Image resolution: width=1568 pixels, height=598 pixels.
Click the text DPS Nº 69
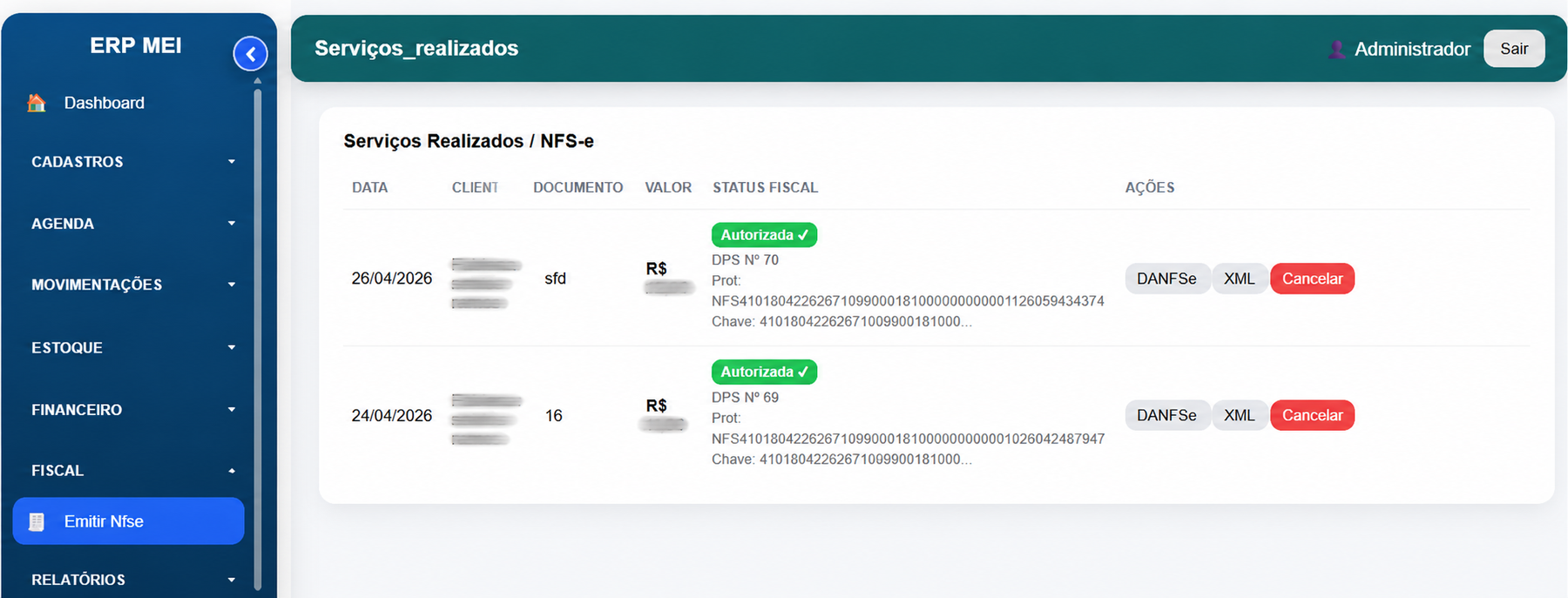[x=746, y=397]
